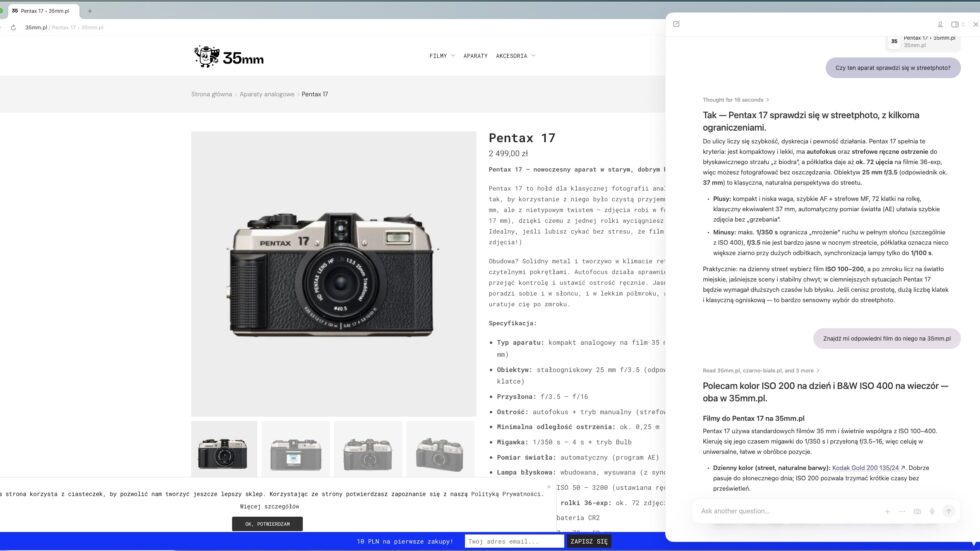This screenshot has width=980, height=551.
Task: Click the "Aparaty analogowe" breadcrumb link
Action: (267, 94)
